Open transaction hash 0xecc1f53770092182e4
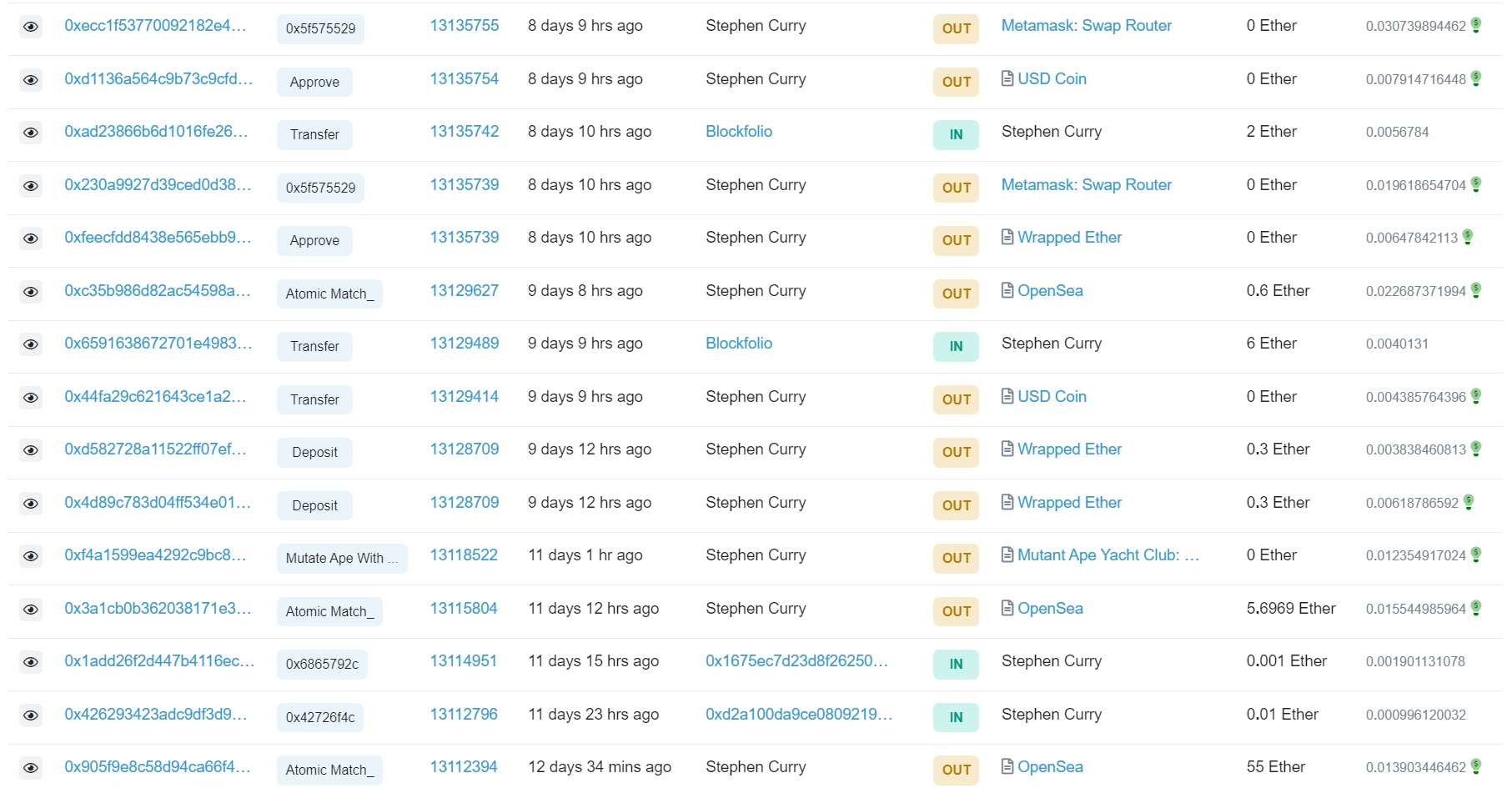 pos(155,26)
